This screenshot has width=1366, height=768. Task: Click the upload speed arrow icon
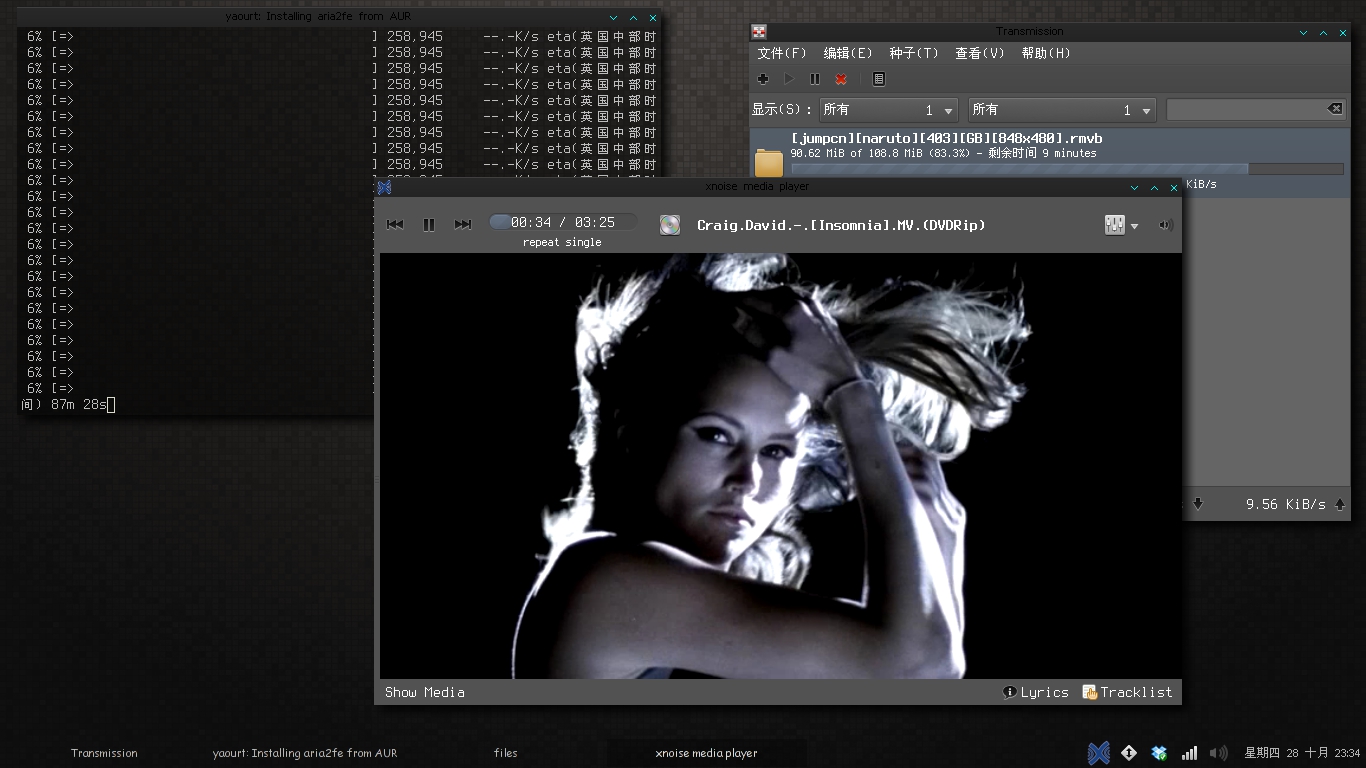pyautogui.click(x=1340, y=505)
